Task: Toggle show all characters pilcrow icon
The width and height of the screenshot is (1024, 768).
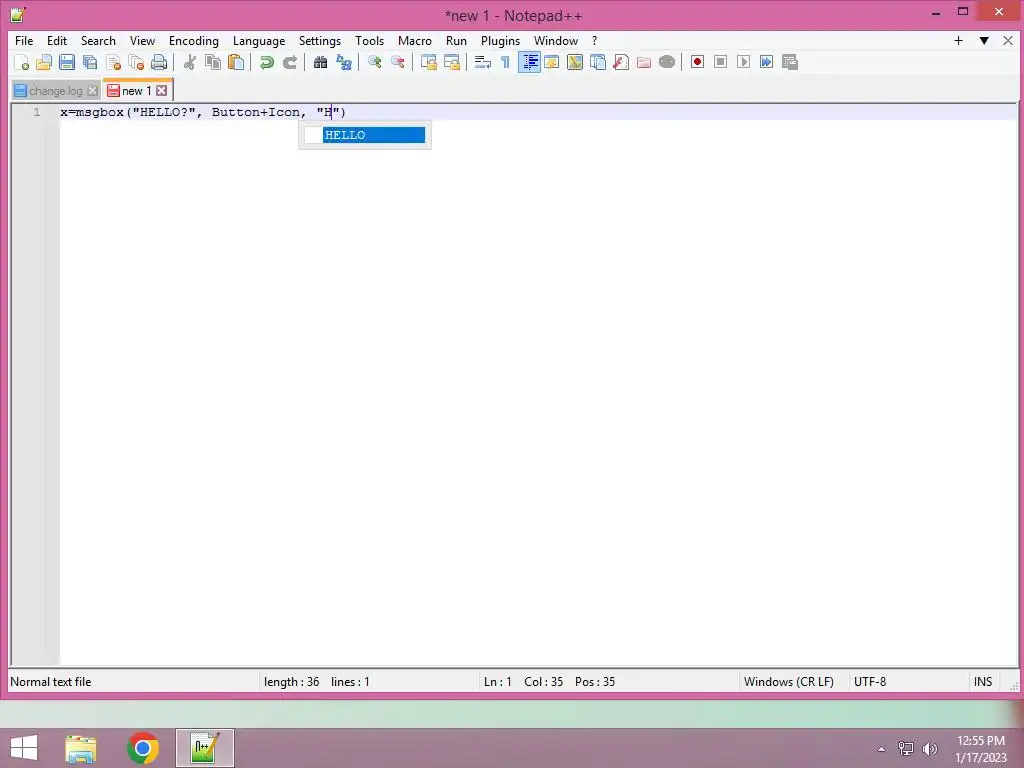Action: pos(505,62)
